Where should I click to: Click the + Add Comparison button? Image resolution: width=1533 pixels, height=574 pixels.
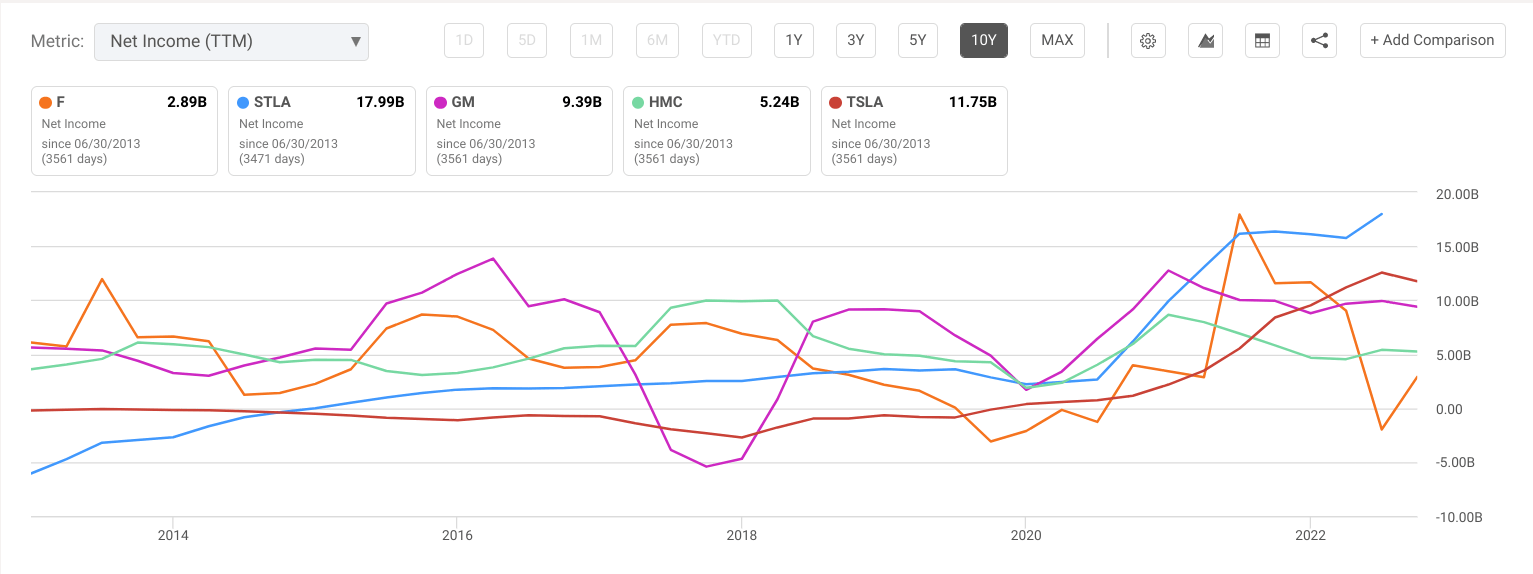click(1432, 41)
